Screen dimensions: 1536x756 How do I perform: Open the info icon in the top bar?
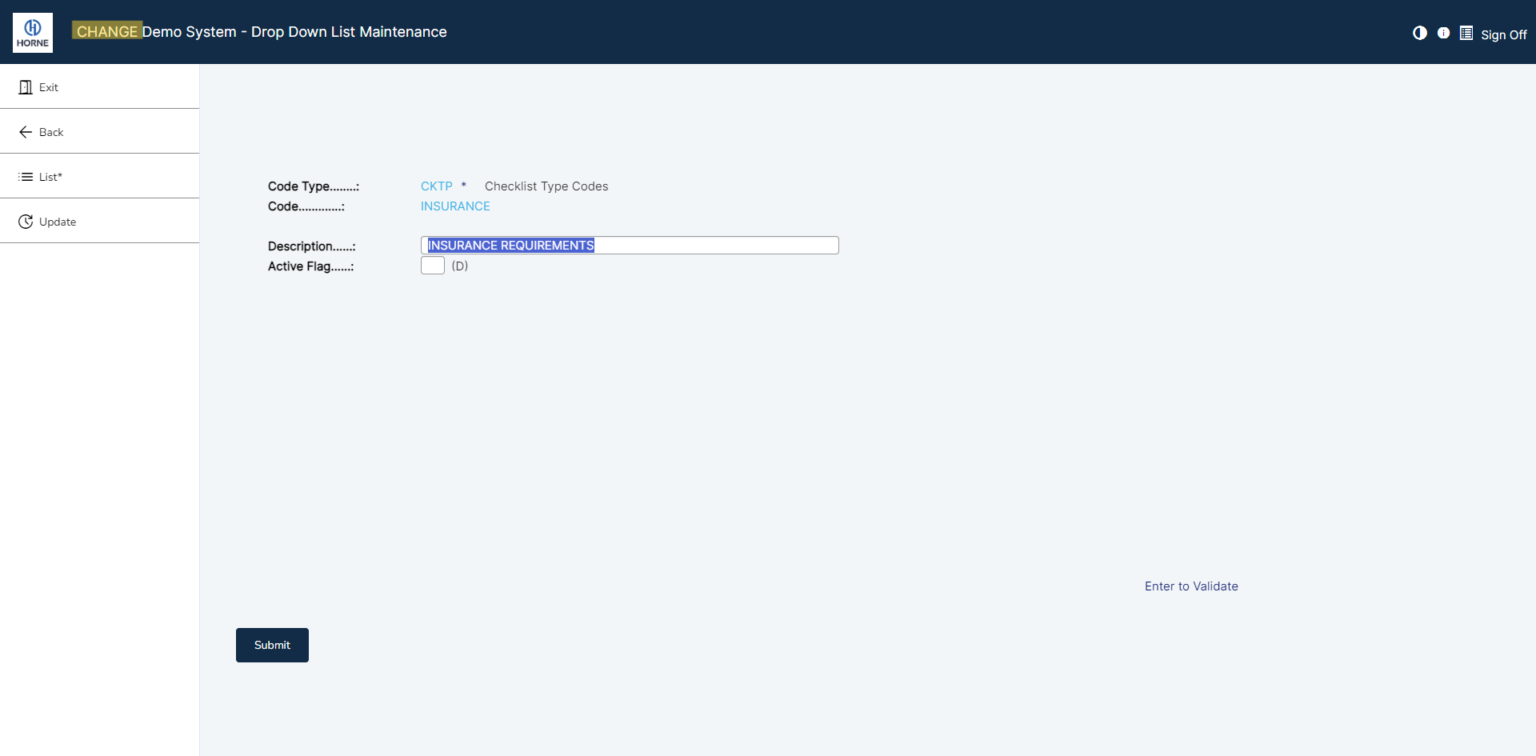click(x=1443, y=32)
